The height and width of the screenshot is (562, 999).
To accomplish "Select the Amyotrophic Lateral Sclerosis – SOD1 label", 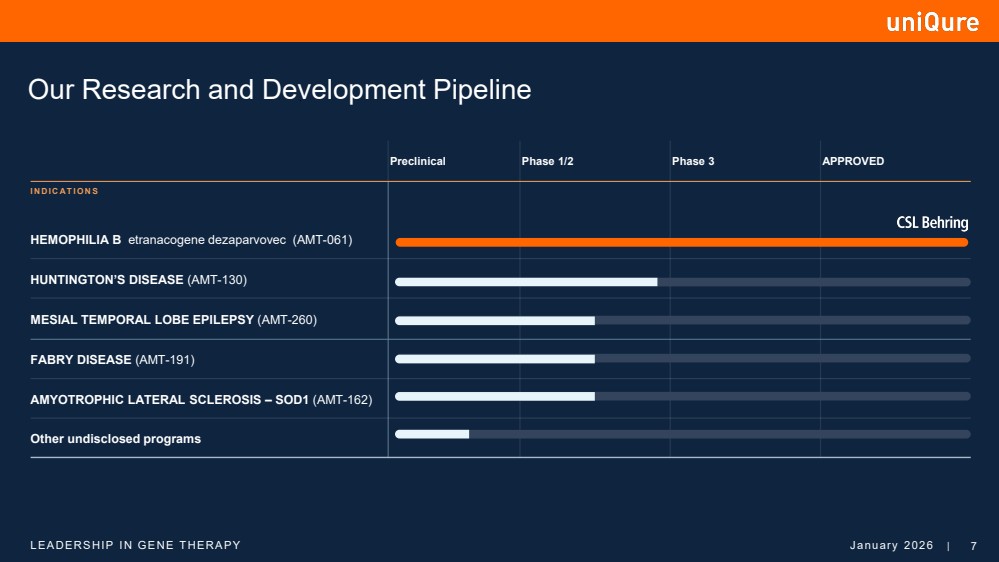I will 201,400.
